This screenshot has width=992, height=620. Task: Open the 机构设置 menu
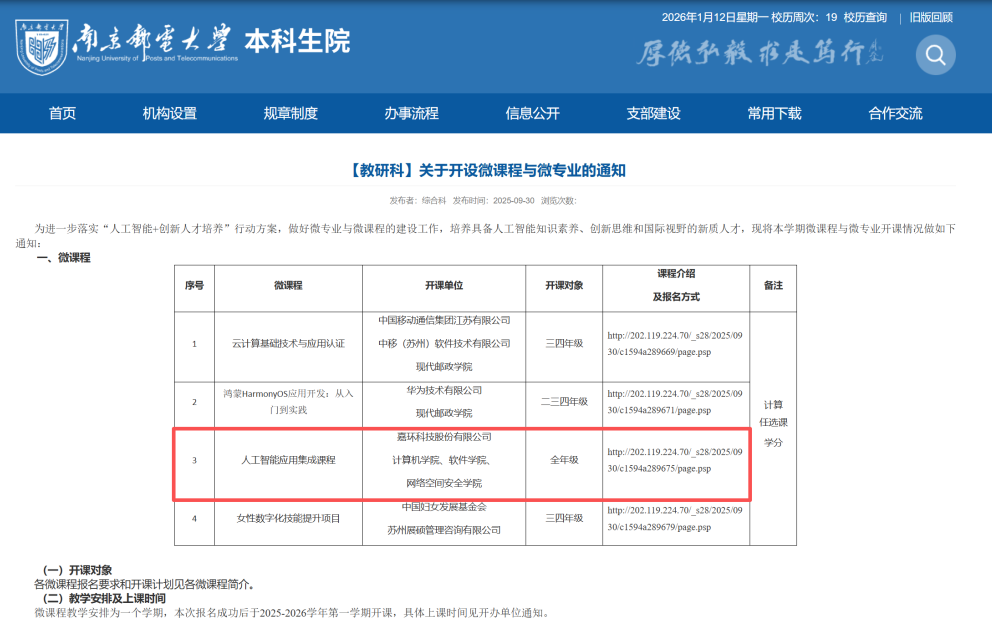169,113
